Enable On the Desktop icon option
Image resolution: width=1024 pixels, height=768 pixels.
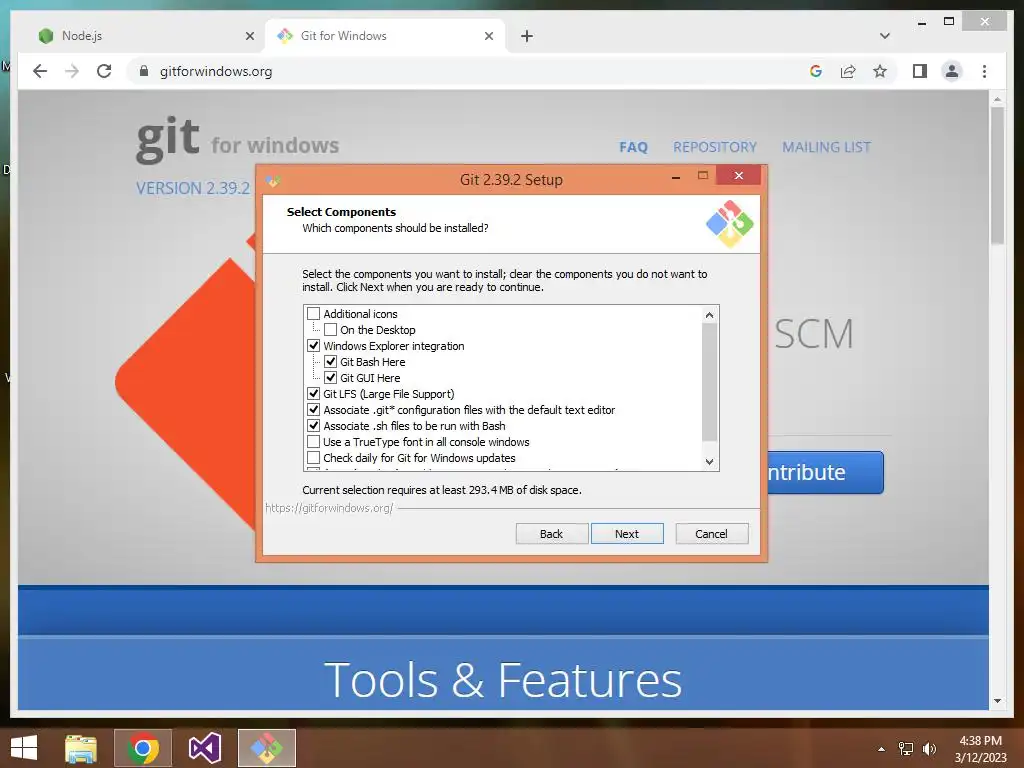pyautogui.click(x=330, y=330)
